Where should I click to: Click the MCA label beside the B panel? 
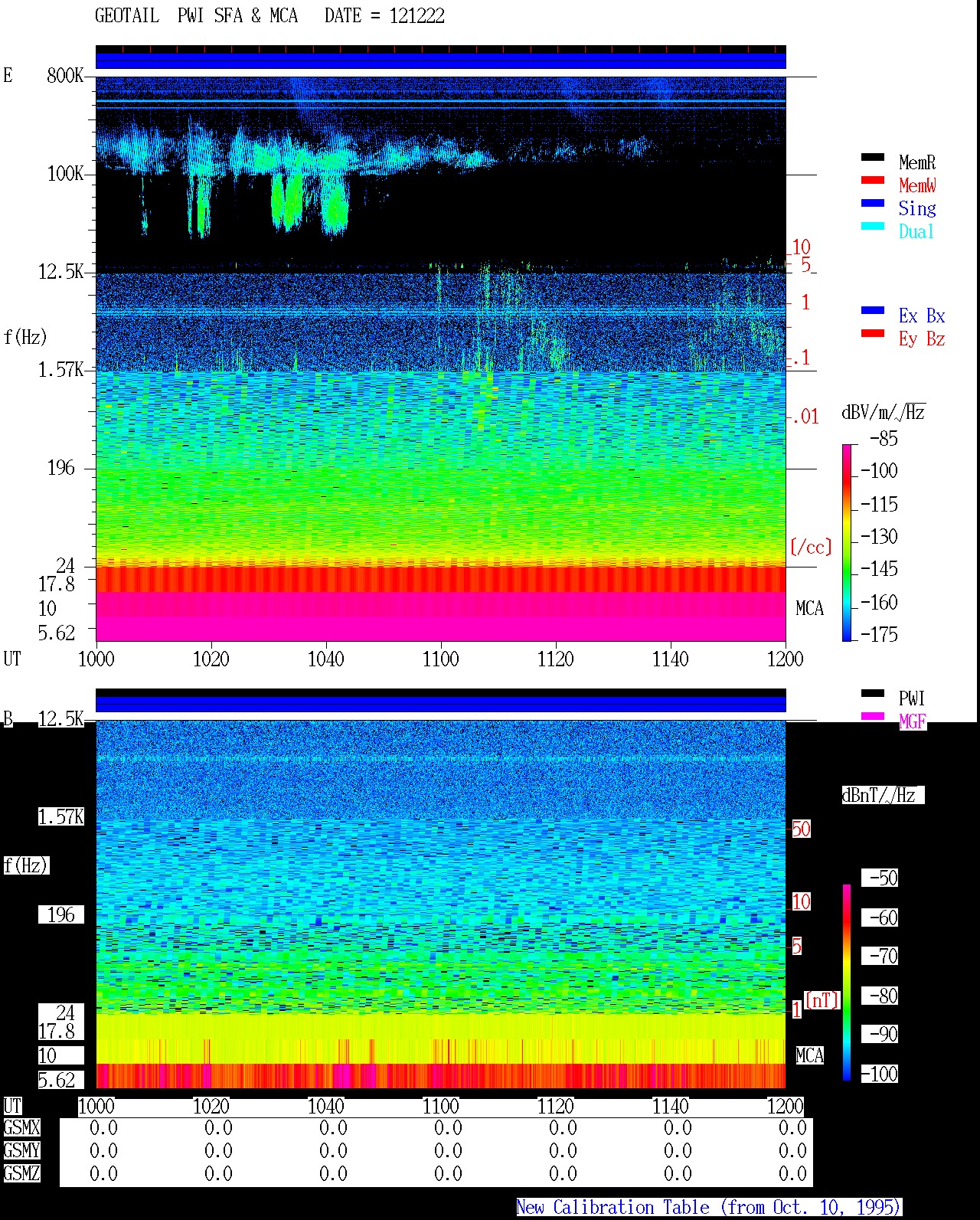pos(809,1055)
